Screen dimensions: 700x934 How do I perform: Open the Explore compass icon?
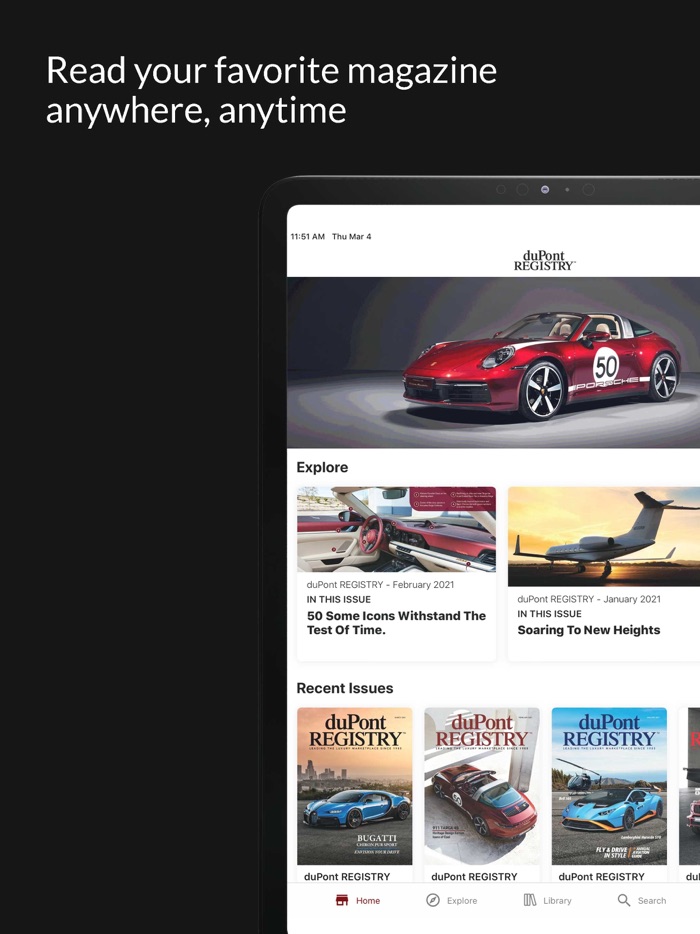(433, 900)
